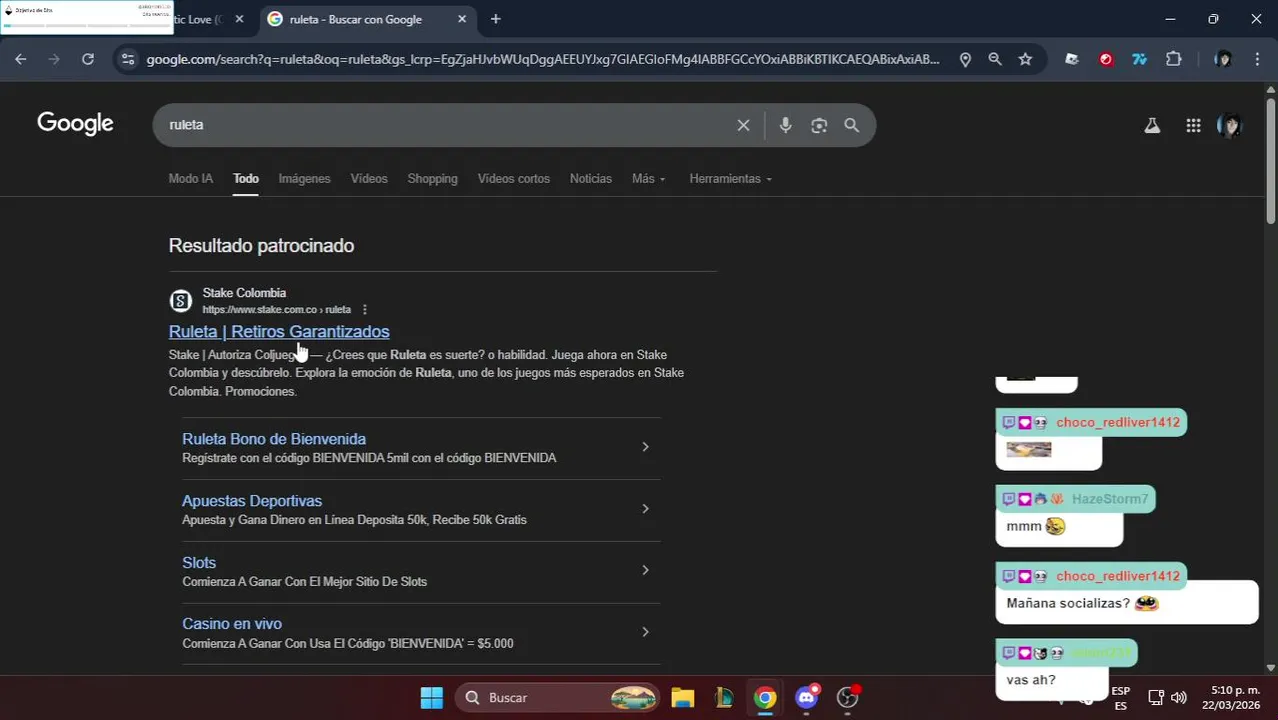1278x720 pixels.
Task: Open three-dot options beside Stake Colombia result
Action: coord(365,310)
